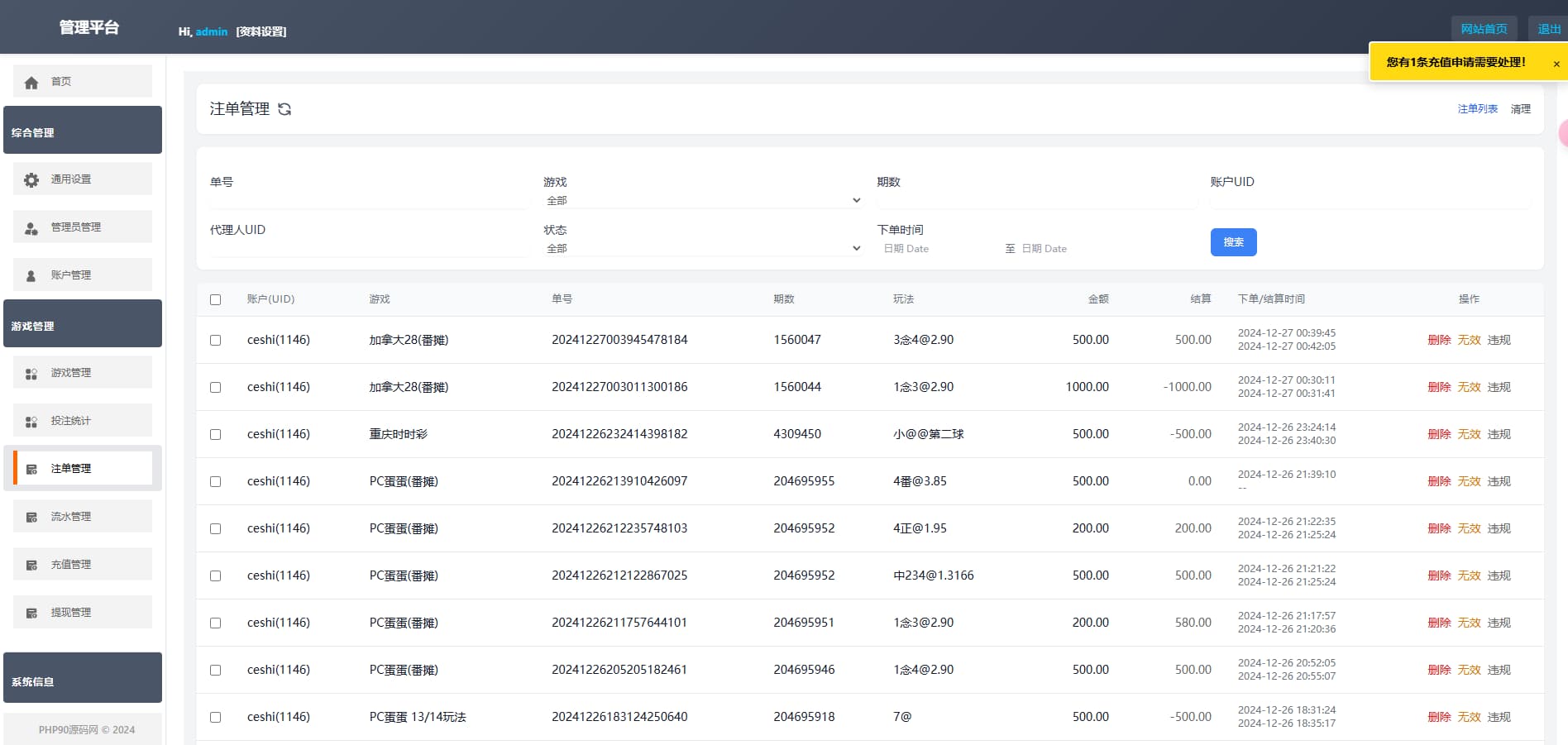The image size is (1568, 745).
Task: Click the 账户管理 person icon
Action: (x=31, y=276)
